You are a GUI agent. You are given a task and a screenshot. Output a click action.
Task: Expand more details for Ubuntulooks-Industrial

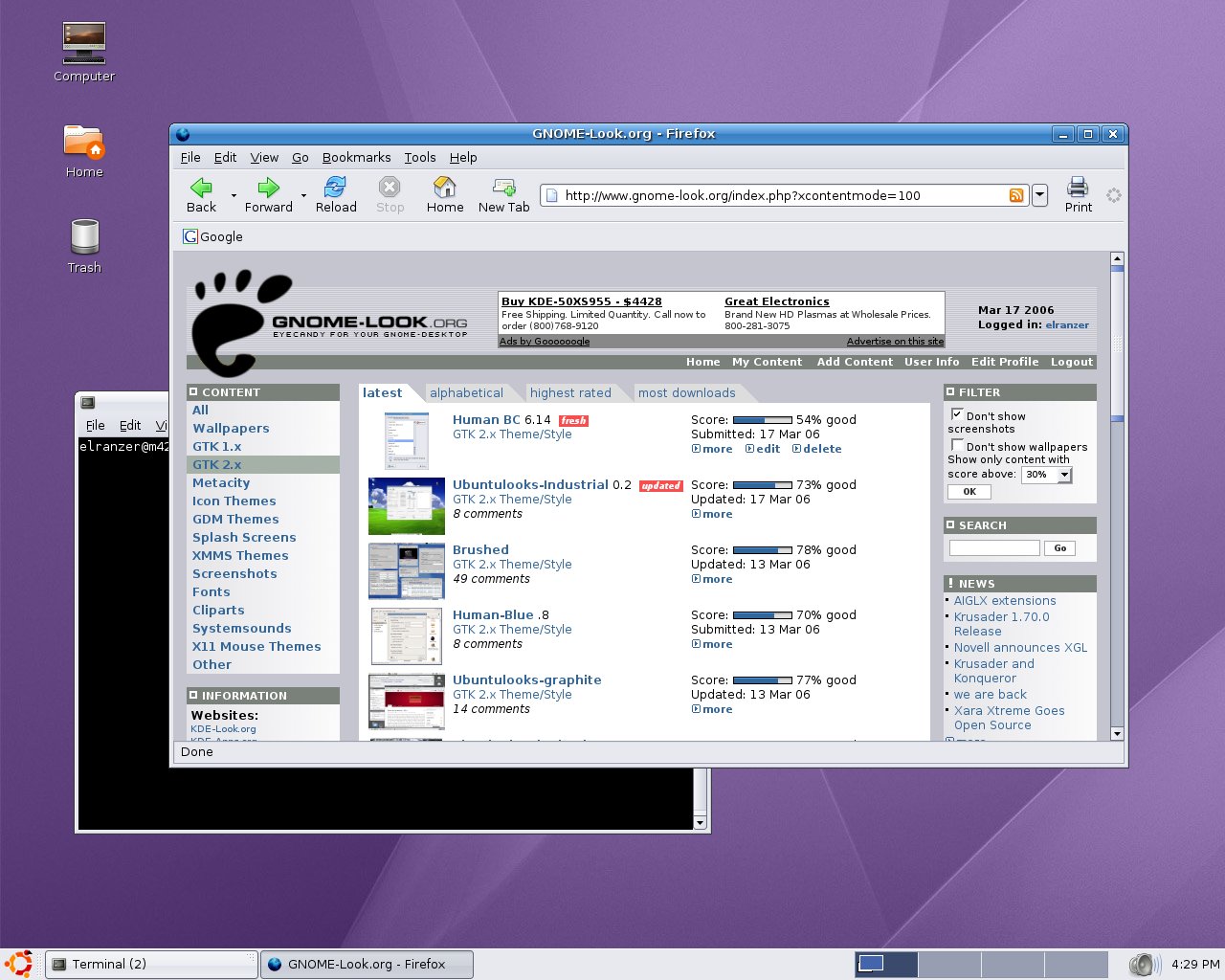coord(712,514)
